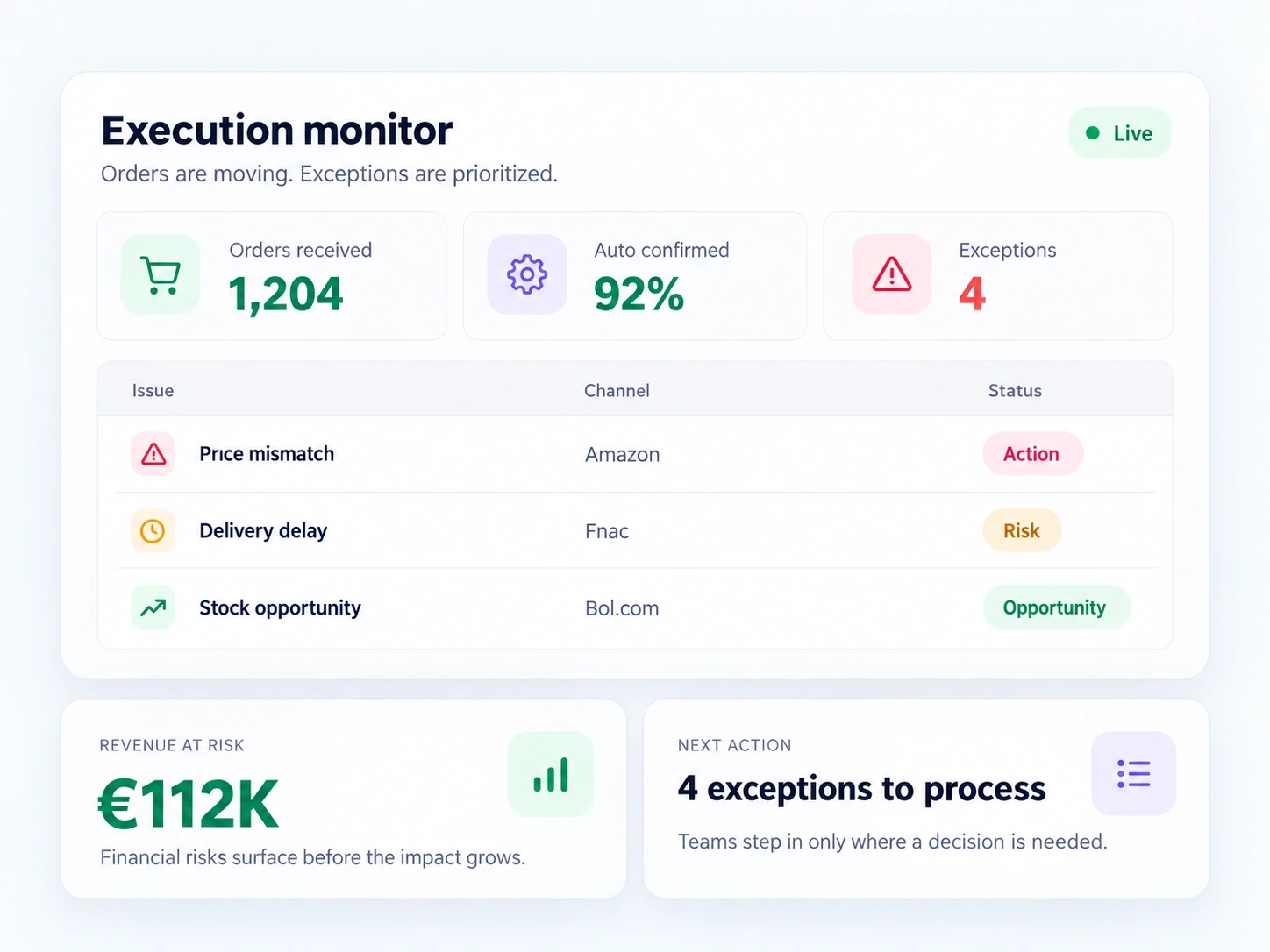Click the Stock opportunity trend arrow icon

pyautogui.click(x=153, y=607)
